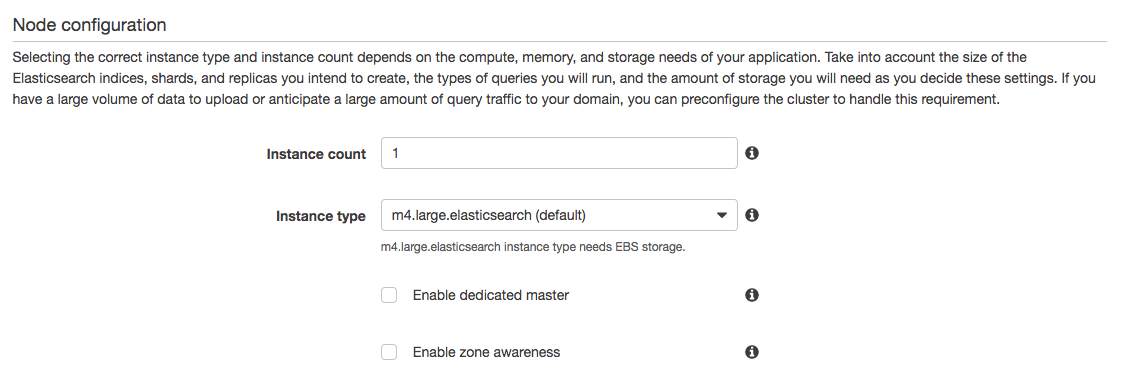
Task: Click the Enable dedicated master label text
Action: tap(491, 295)
